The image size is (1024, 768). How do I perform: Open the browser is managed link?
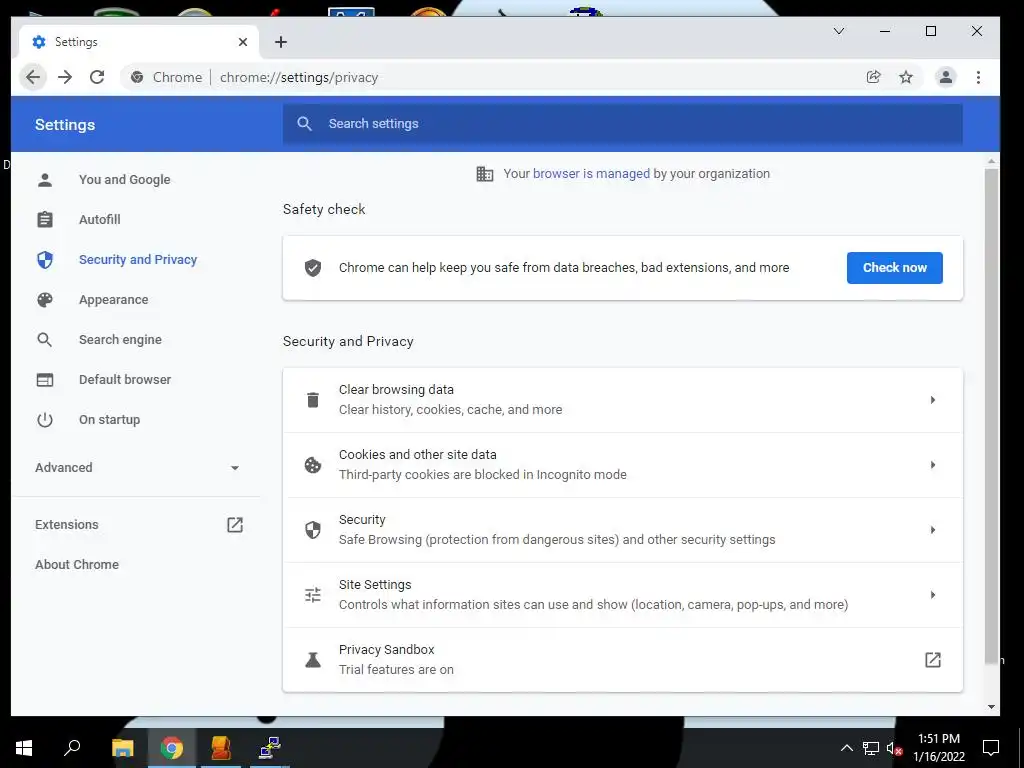[x=591, y=174]
